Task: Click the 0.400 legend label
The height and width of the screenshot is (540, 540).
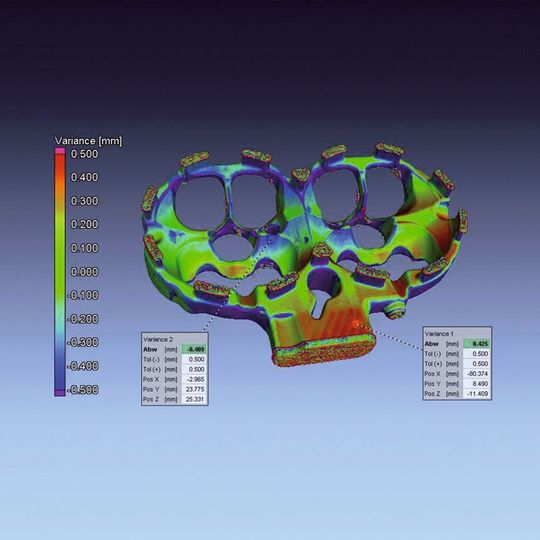Action: click(84, 177)
